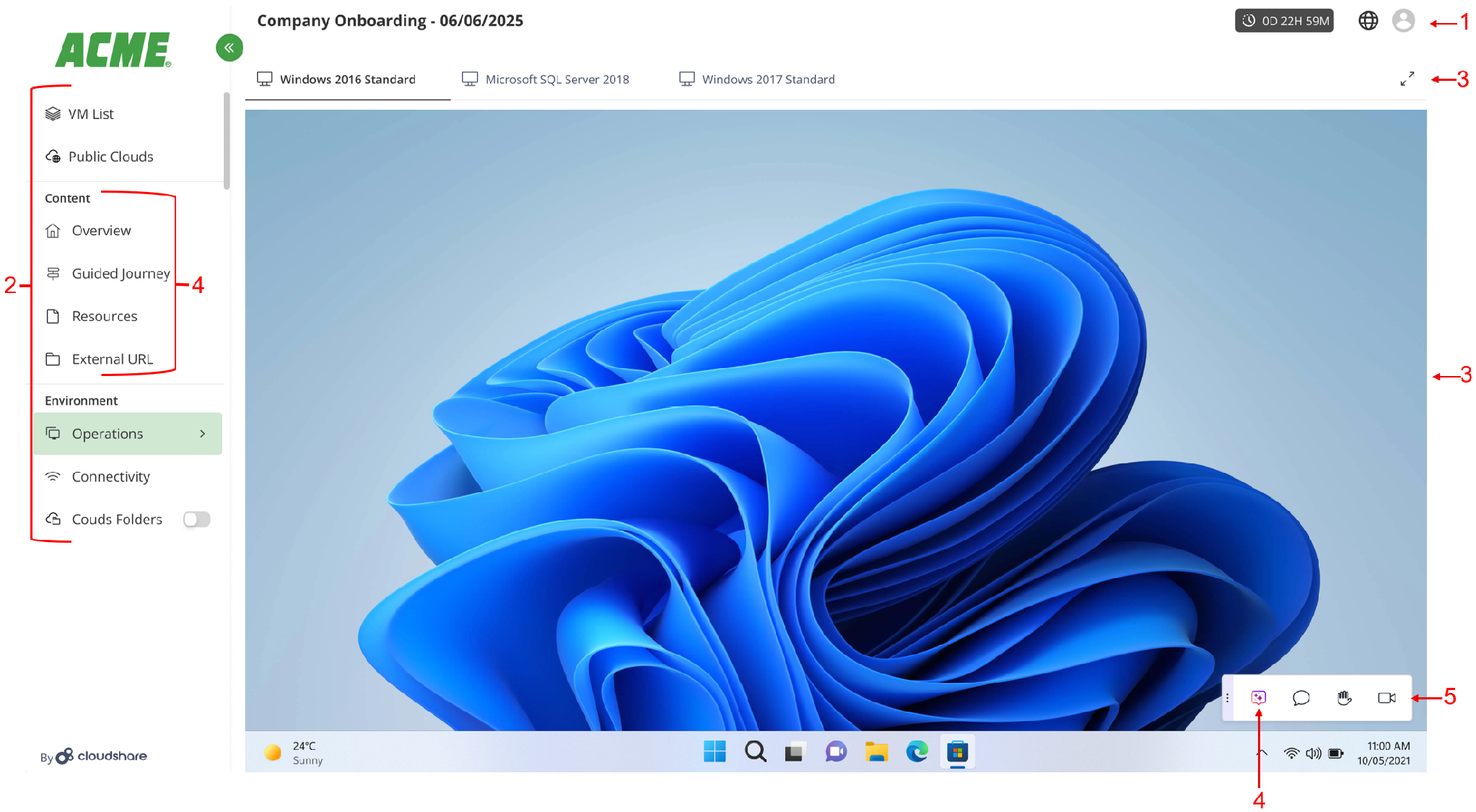Open Microsoft Store from the taskbar

[x=957, y=752]
